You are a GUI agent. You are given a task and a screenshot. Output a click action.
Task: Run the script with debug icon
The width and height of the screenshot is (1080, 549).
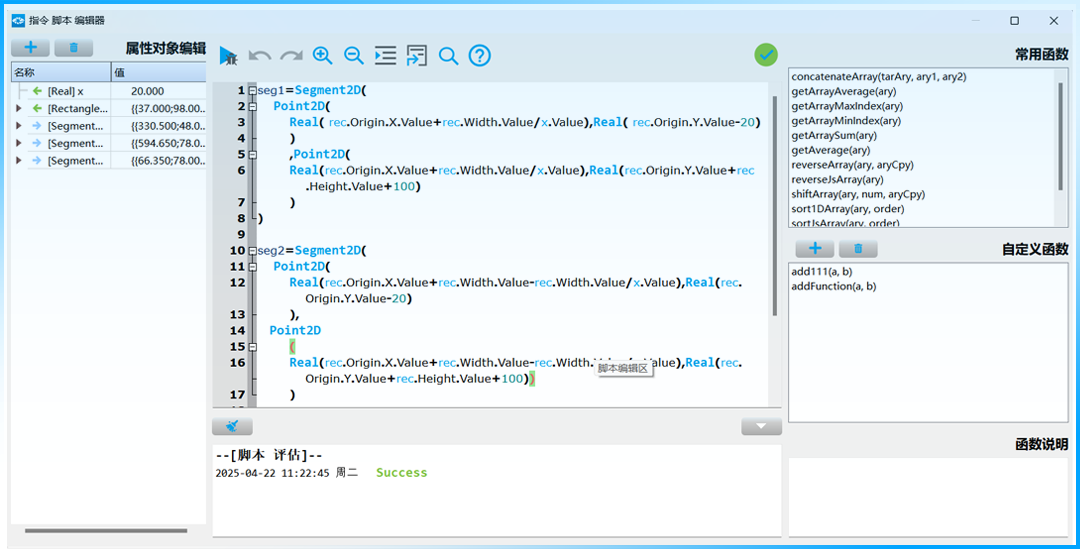(x=228, y=56)
